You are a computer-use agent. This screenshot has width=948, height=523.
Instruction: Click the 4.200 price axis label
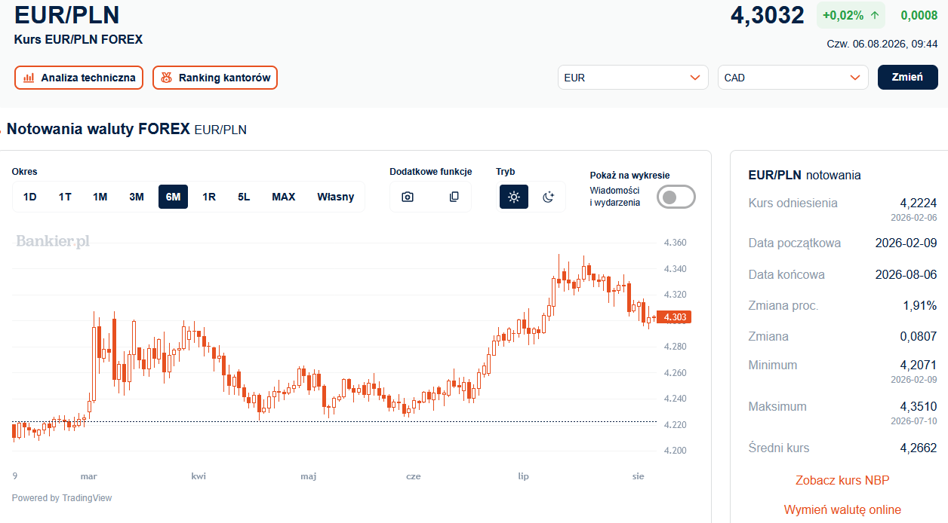click(x=675, y=450)
